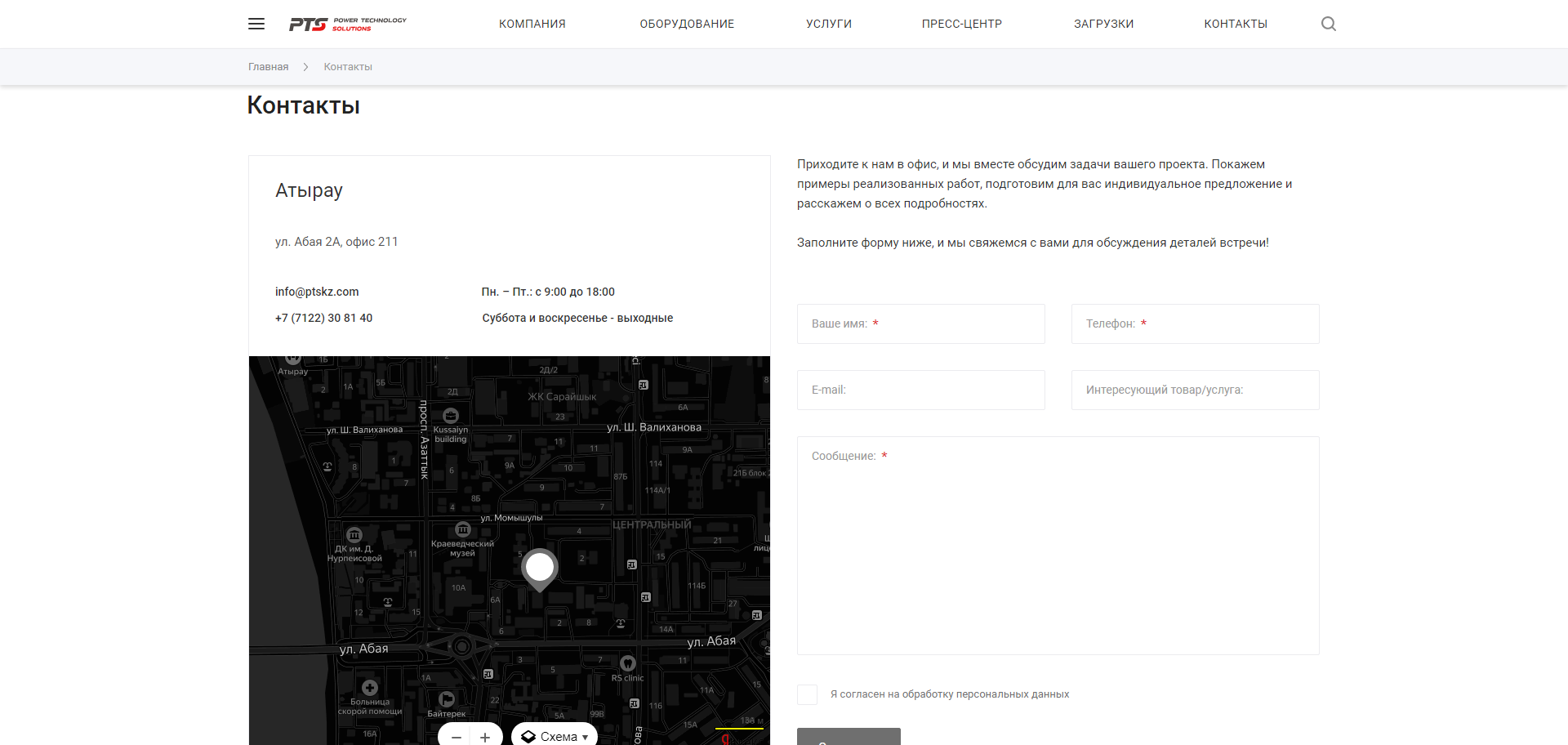Click the PTS Power Technology Solutions logo

tap(348, 24)
